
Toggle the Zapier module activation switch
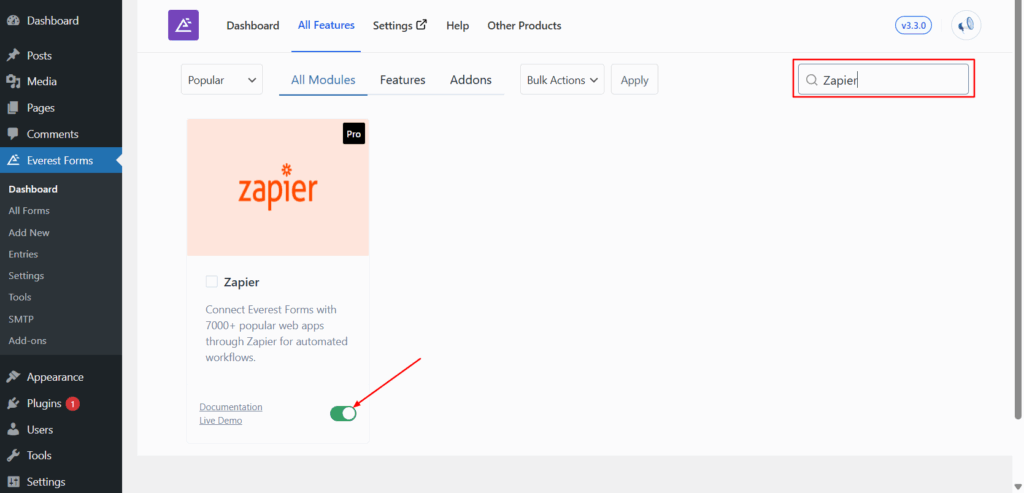344,413
